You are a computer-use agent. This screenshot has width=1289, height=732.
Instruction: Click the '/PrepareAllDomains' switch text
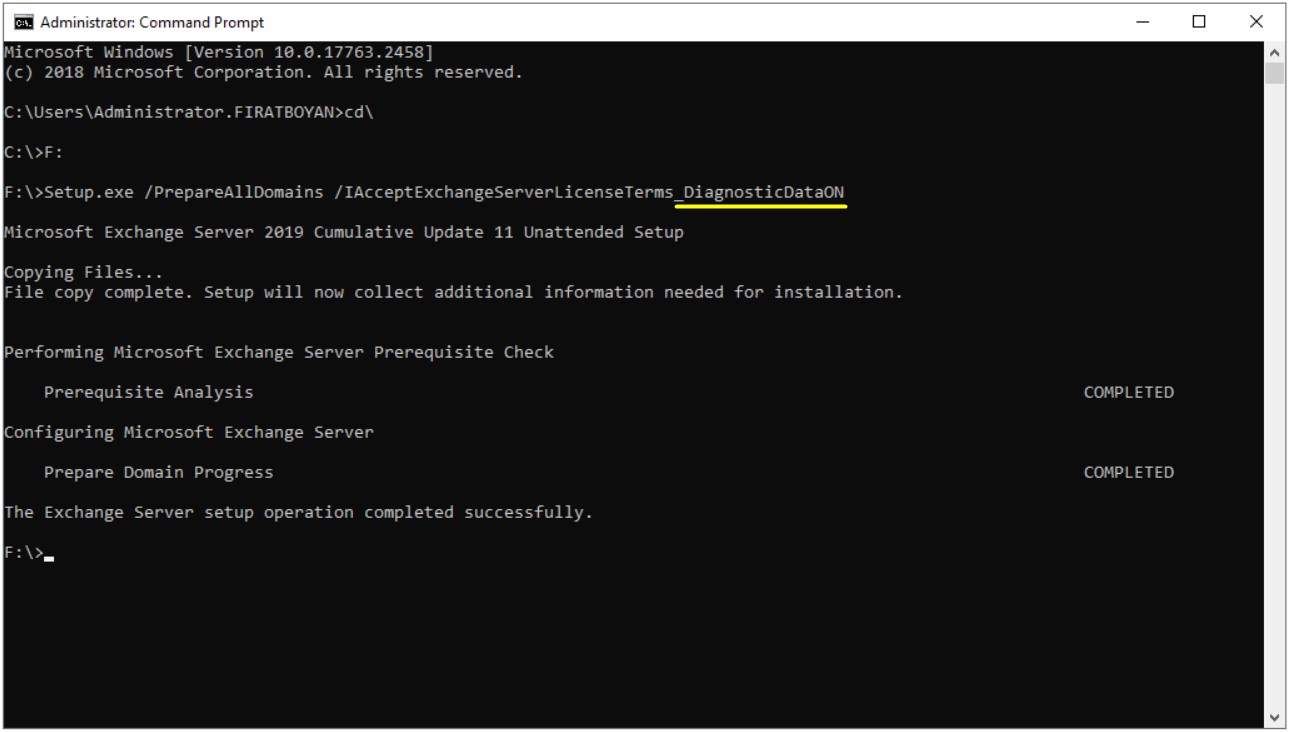[x=233, y=192]
